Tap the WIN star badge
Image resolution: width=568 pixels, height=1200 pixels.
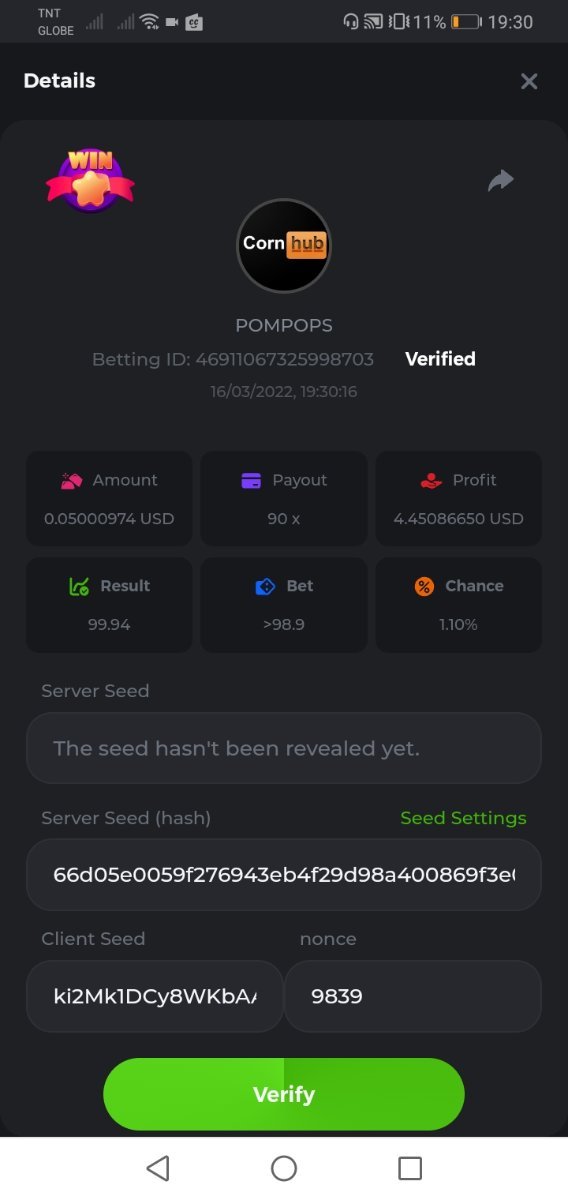[x=90, y=180]
